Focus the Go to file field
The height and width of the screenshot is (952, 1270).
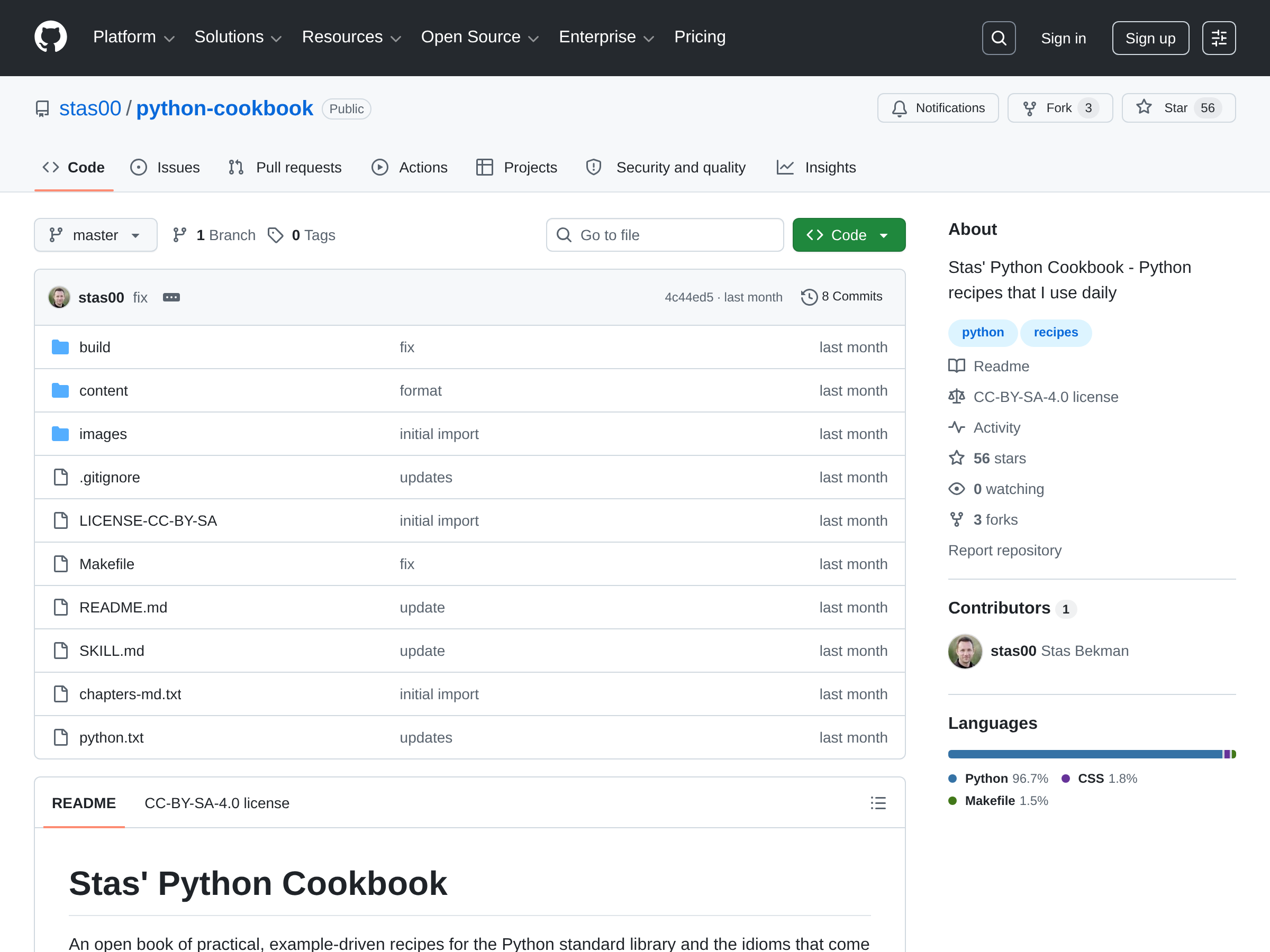[665, 235]
